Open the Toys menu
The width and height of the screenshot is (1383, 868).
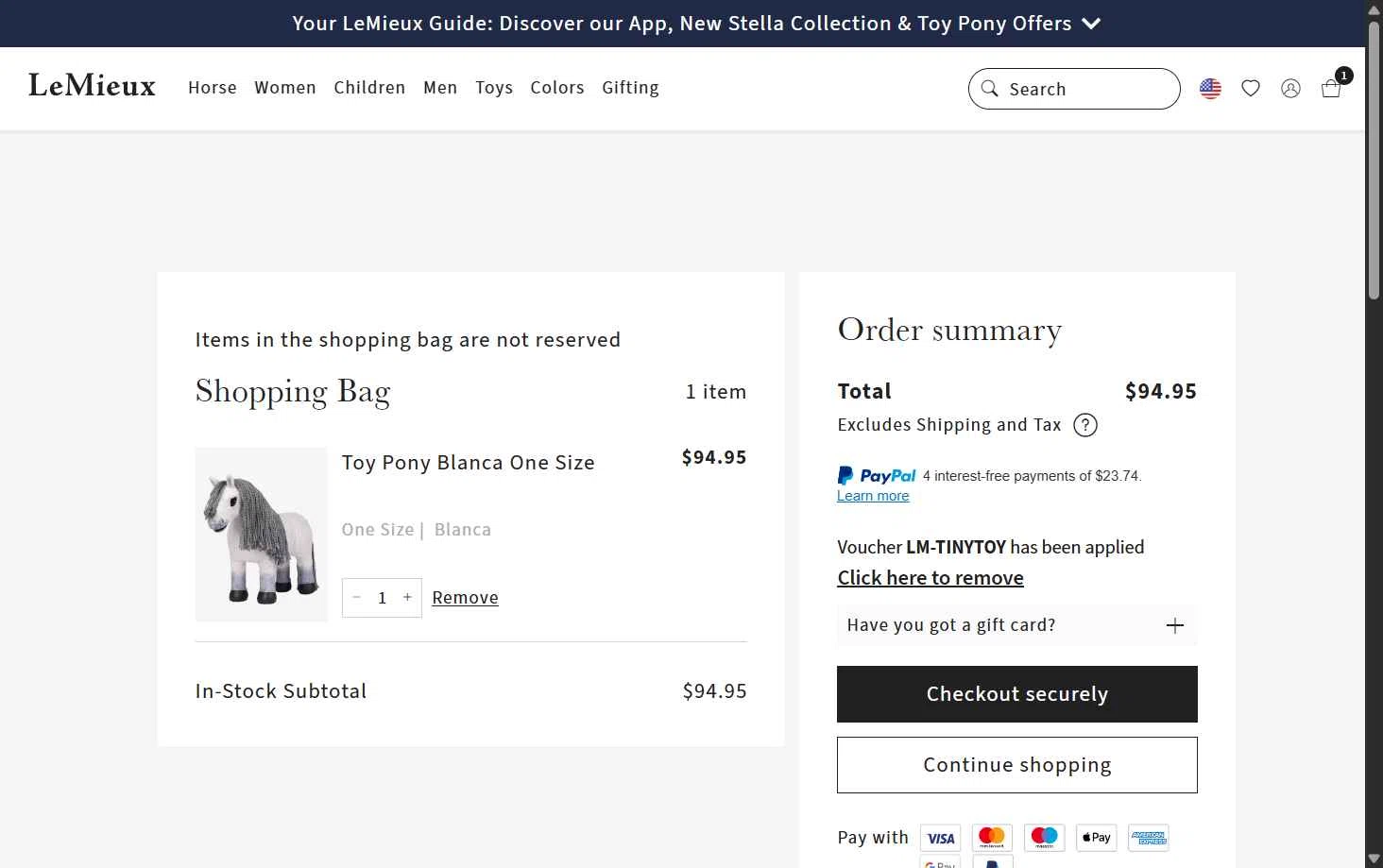[494, 88]
